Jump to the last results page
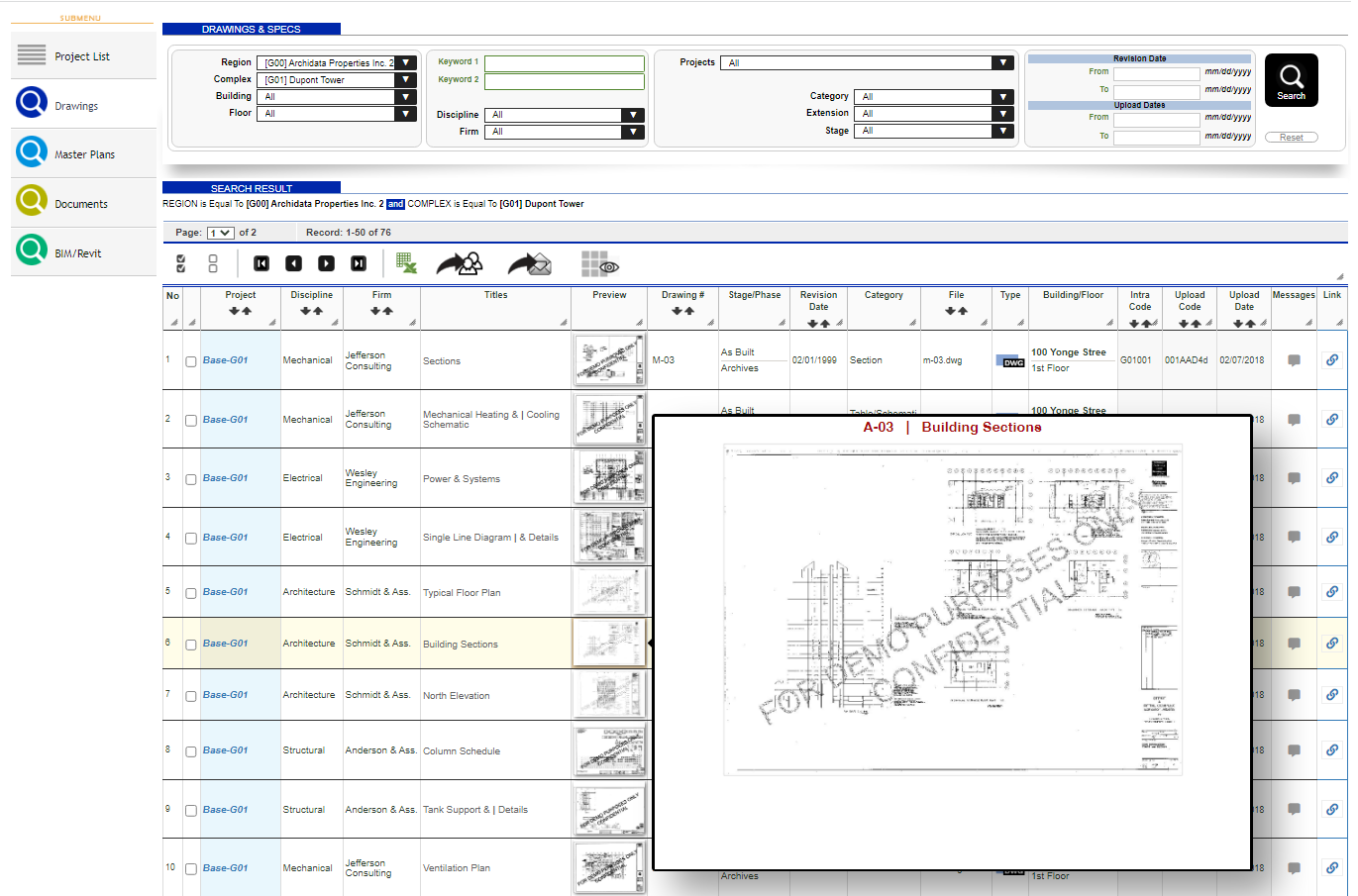 click(358, 263)
